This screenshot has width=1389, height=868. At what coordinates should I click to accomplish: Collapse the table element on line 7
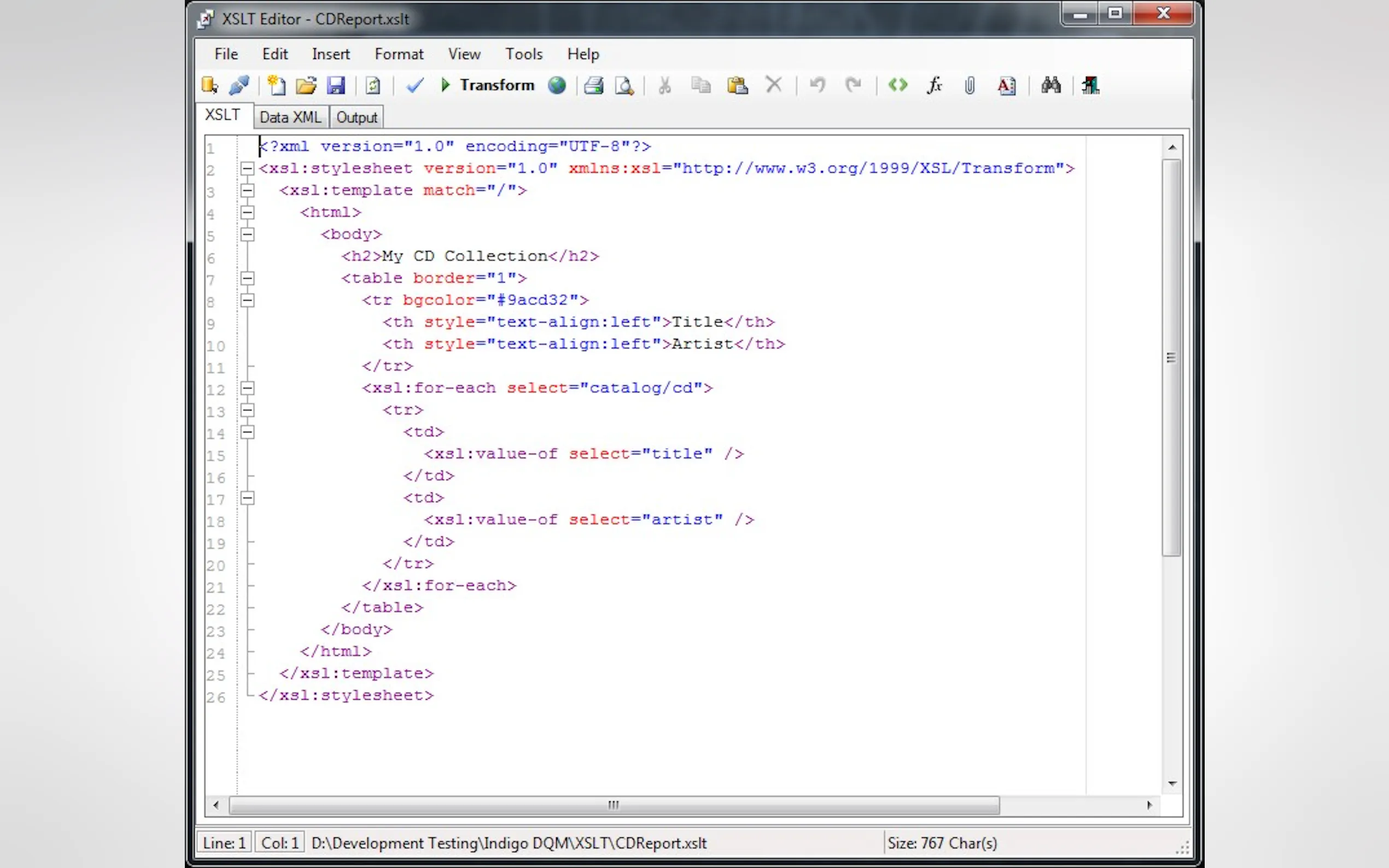pyautogui.click(x=248, y=278)
